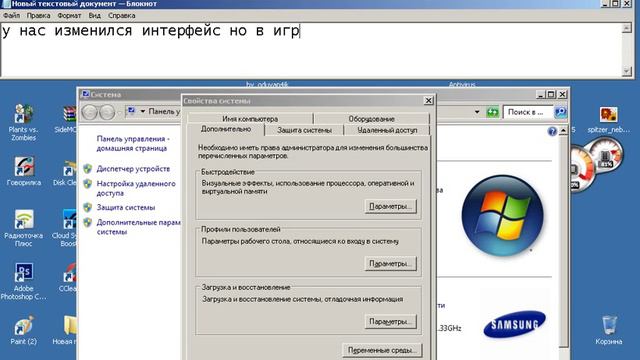This screenshot has height=360, width=640.
Task: Open the Защита системы sidebar link
Action: click(126, 207)
